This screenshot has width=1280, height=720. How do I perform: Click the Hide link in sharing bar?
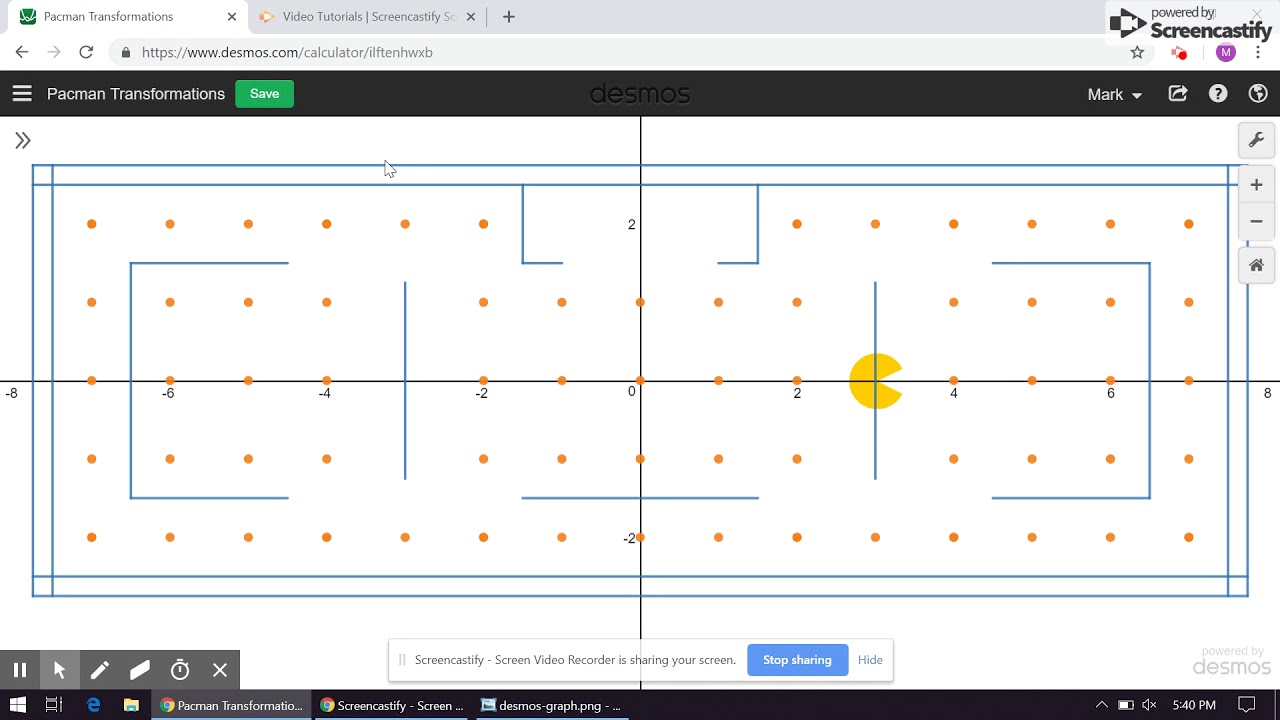870,660
